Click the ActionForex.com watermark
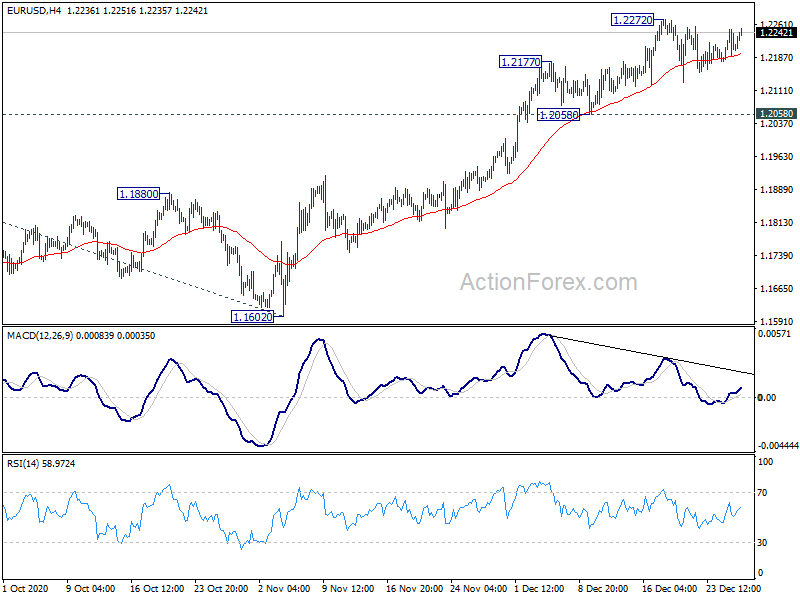This screenshot has height=600, width=800. [548, 282]
